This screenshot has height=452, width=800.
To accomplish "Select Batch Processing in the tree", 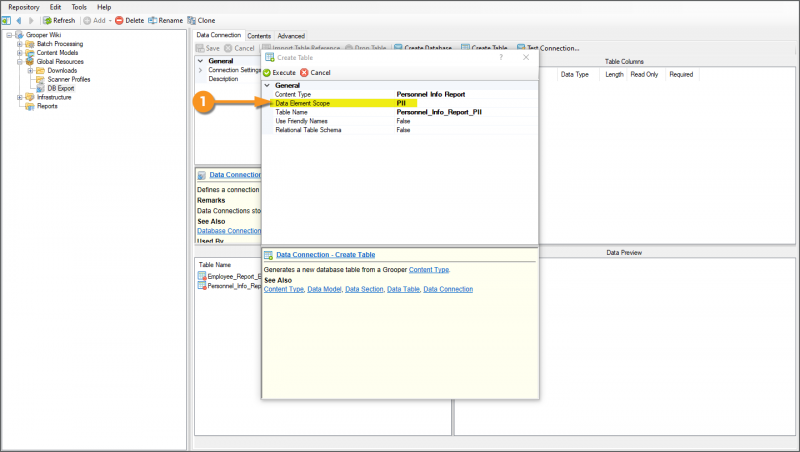I will (60, 44).
